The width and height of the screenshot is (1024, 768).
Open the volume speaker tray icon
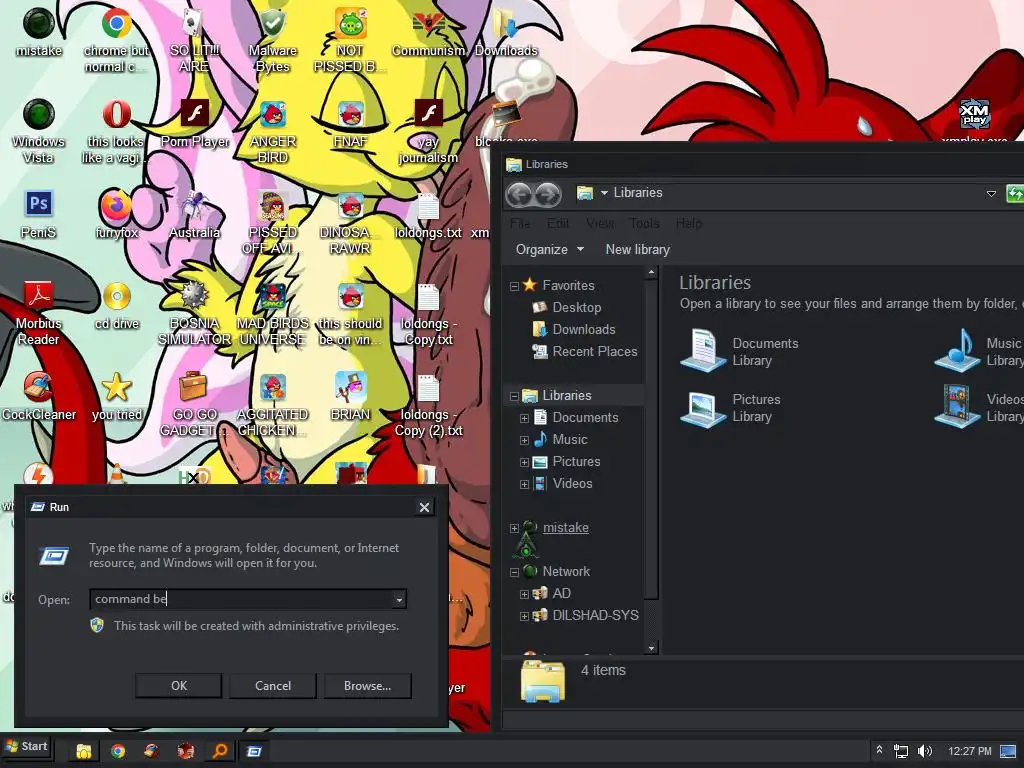[925, 752]
